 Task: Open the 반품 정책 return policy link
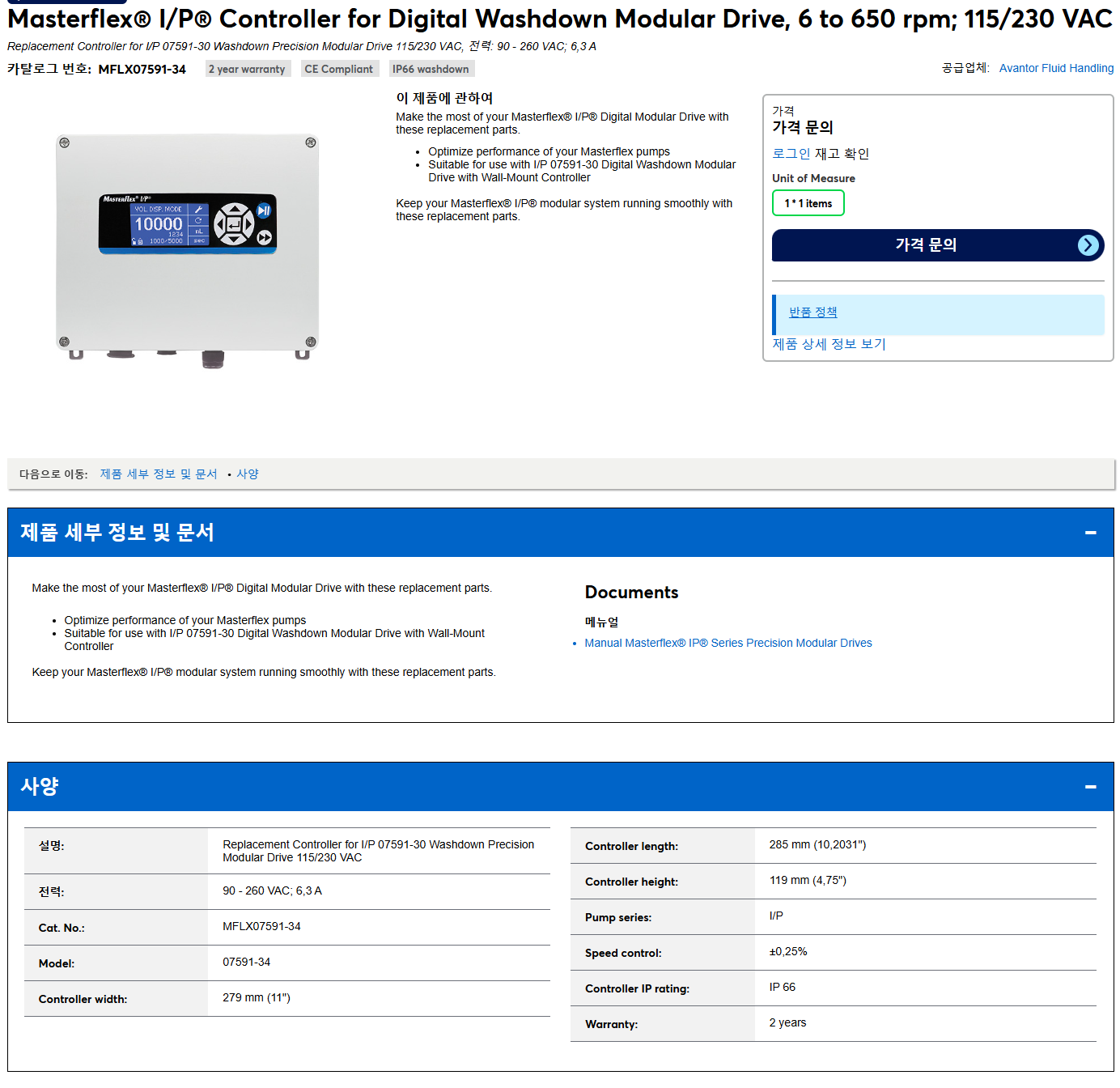[x=813, y=312]
